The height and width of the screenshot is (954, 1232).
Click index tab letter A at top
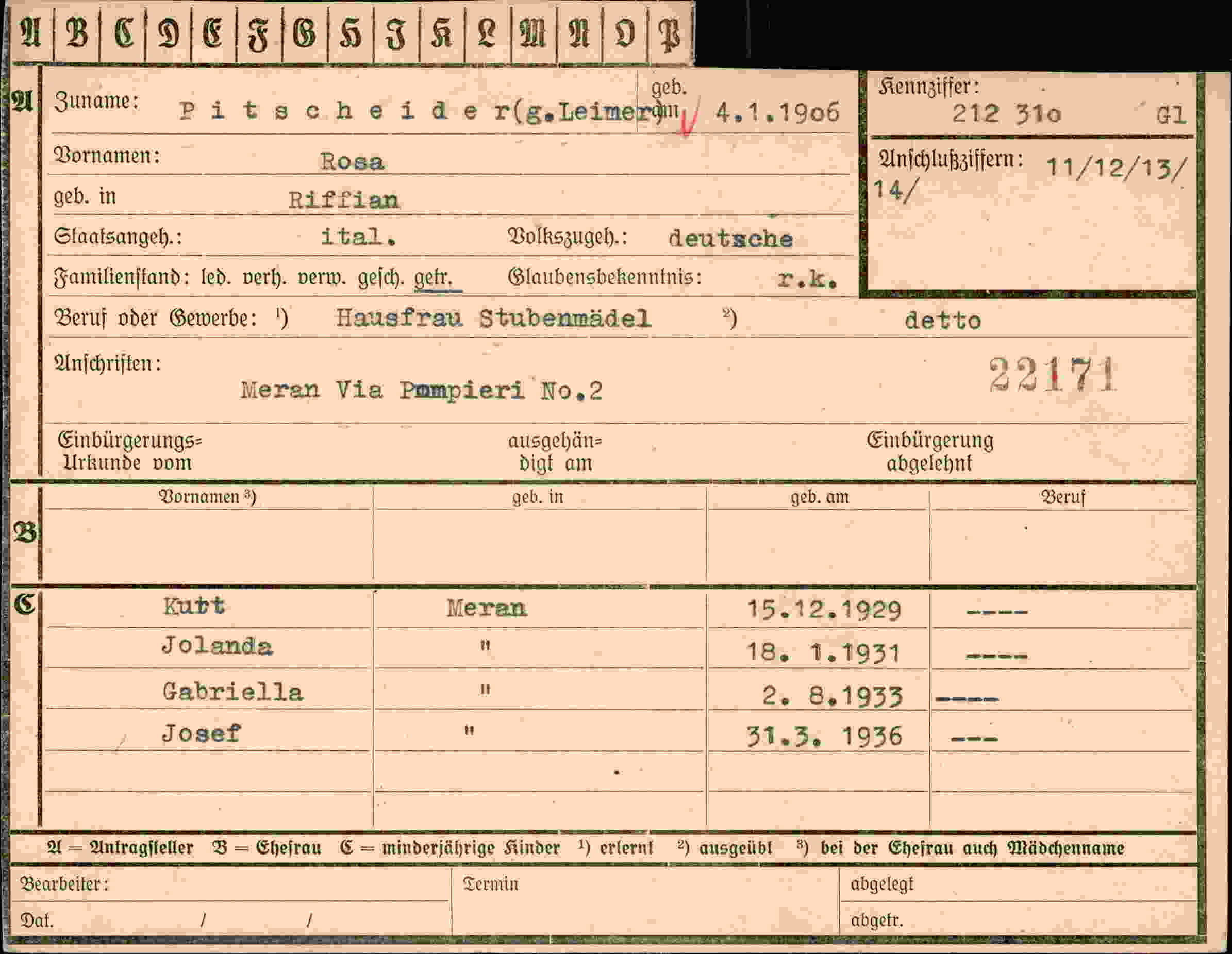31,32
